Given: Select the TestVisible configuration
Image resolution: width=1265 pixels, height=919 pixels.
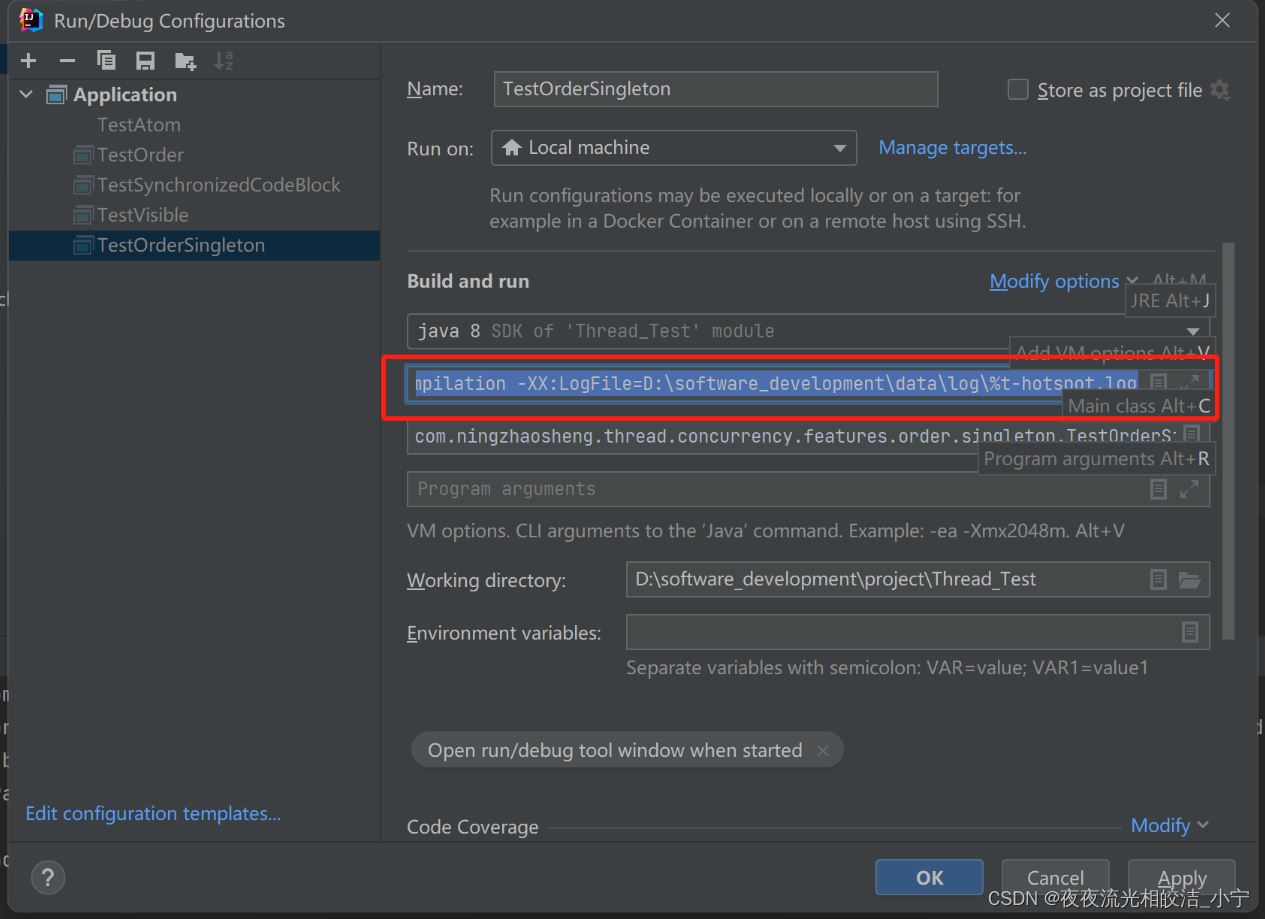Looking at the screenshot, I should coord(142,215).
